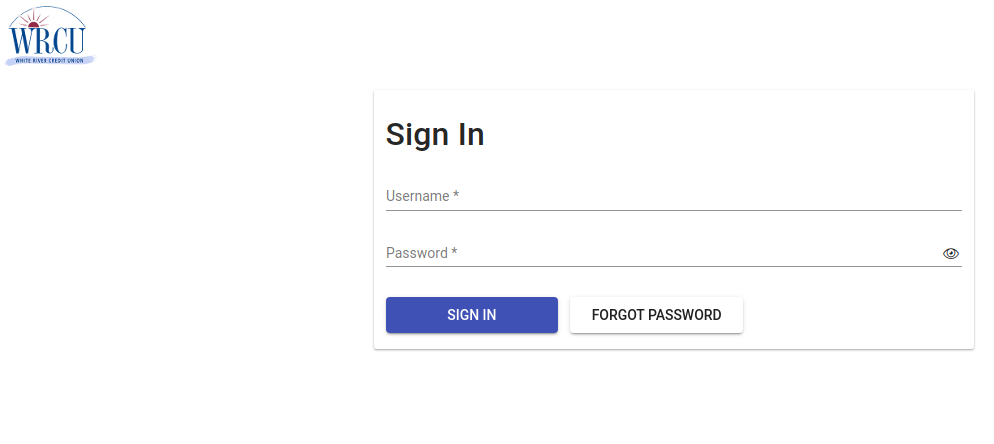Open the FORGOT PASSWORD option
Screen dimensions: 994x444
[x=656, y=315]
